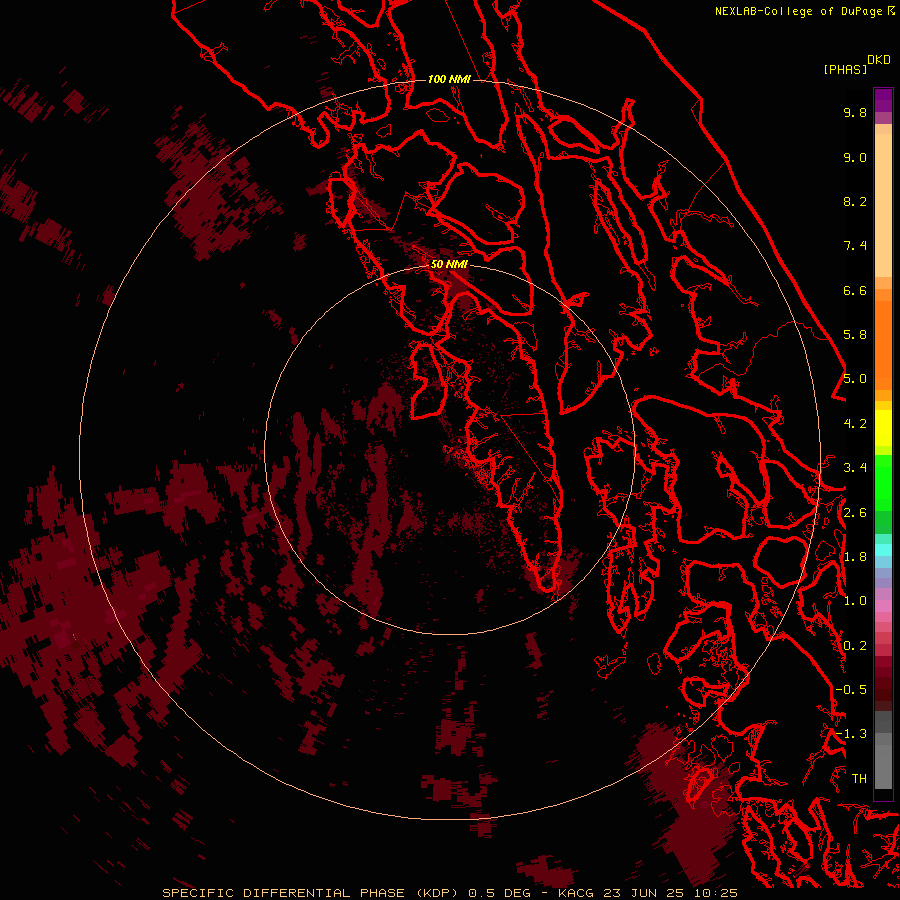This screenshot has width=900, height=900.
Task: Click the purple top segment of color bar
Action: pyautogui.click(x=883, y=100)
